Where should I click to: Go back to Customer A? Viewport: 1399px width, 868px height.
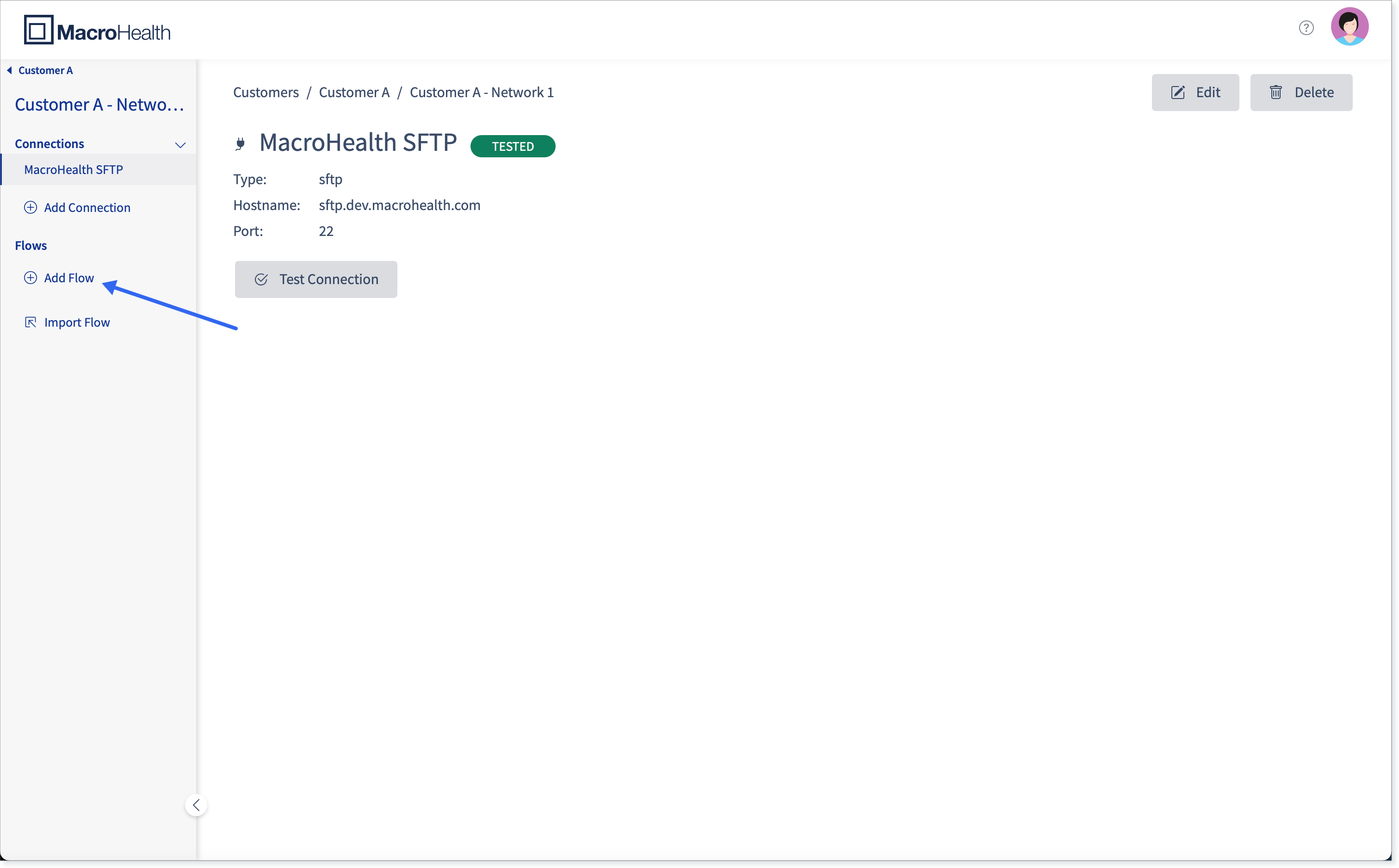[x=45, y=70]
